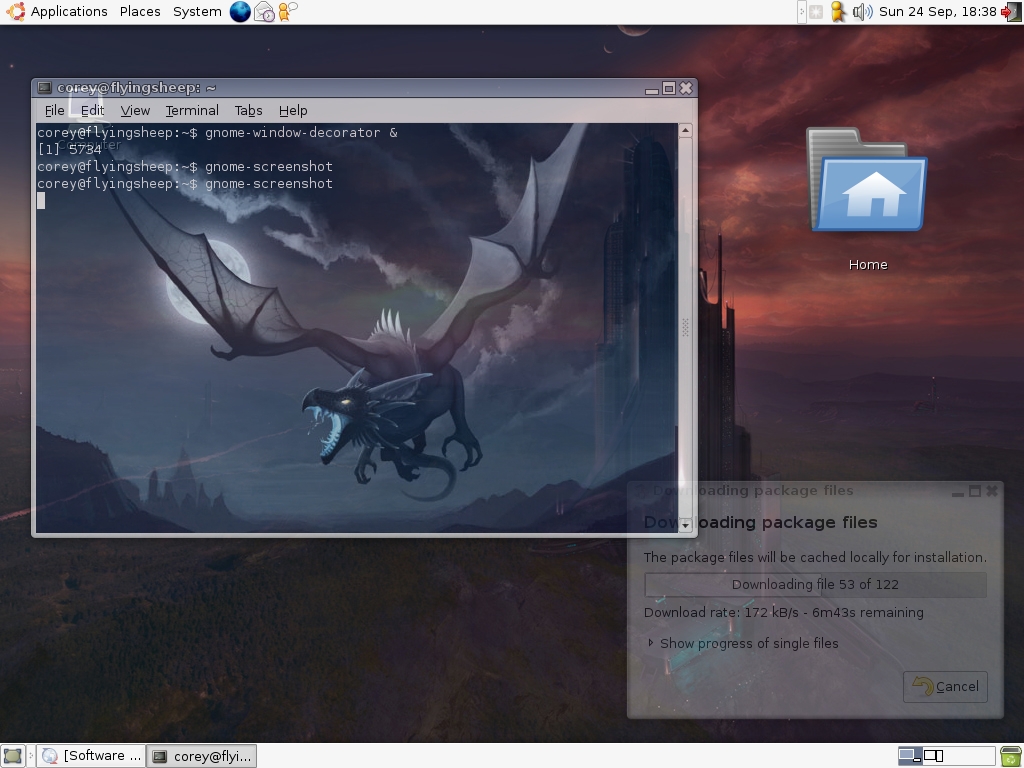The height and width of the screenshot is (768, 1024).
Task: Open the terminal's Edit menu
Action: pos(92,110)
